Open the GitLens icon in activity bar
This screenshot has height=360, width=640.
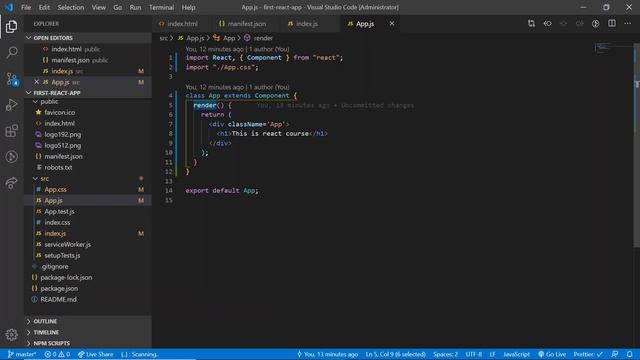tap(11, 157)
